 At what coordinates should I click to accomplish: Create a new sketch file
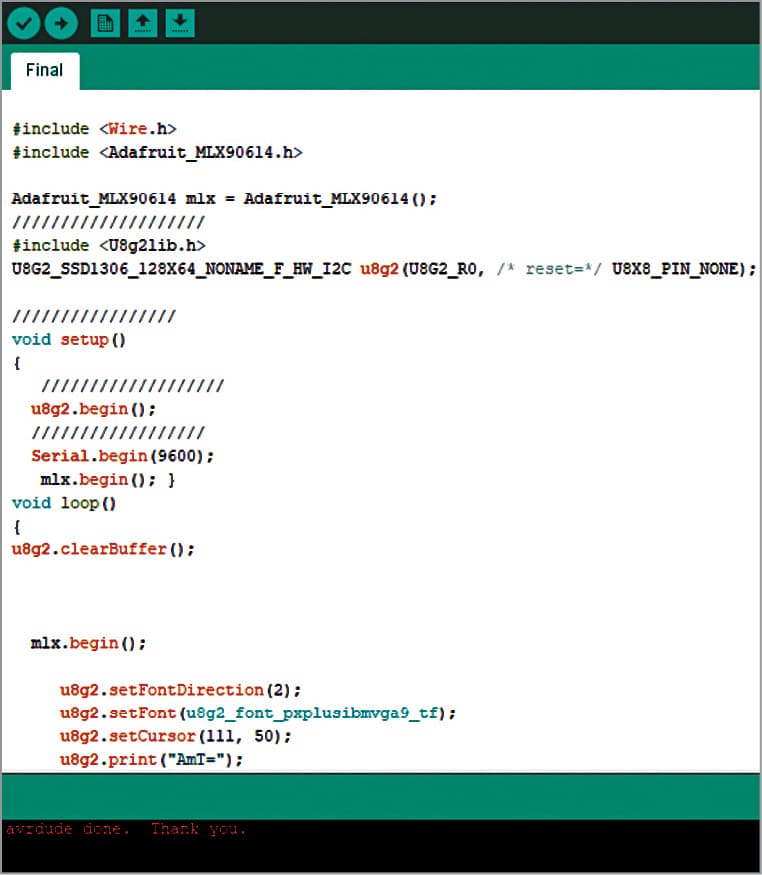[105, 22]
